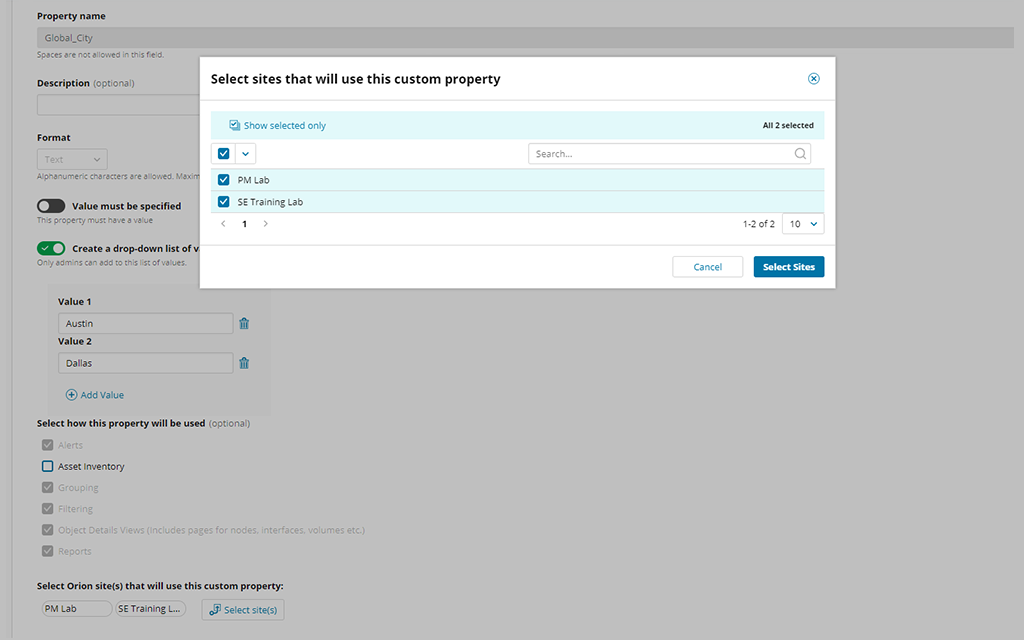
Task: Uncheck the SE Training Lab checkbox
Action: point(222,201)
